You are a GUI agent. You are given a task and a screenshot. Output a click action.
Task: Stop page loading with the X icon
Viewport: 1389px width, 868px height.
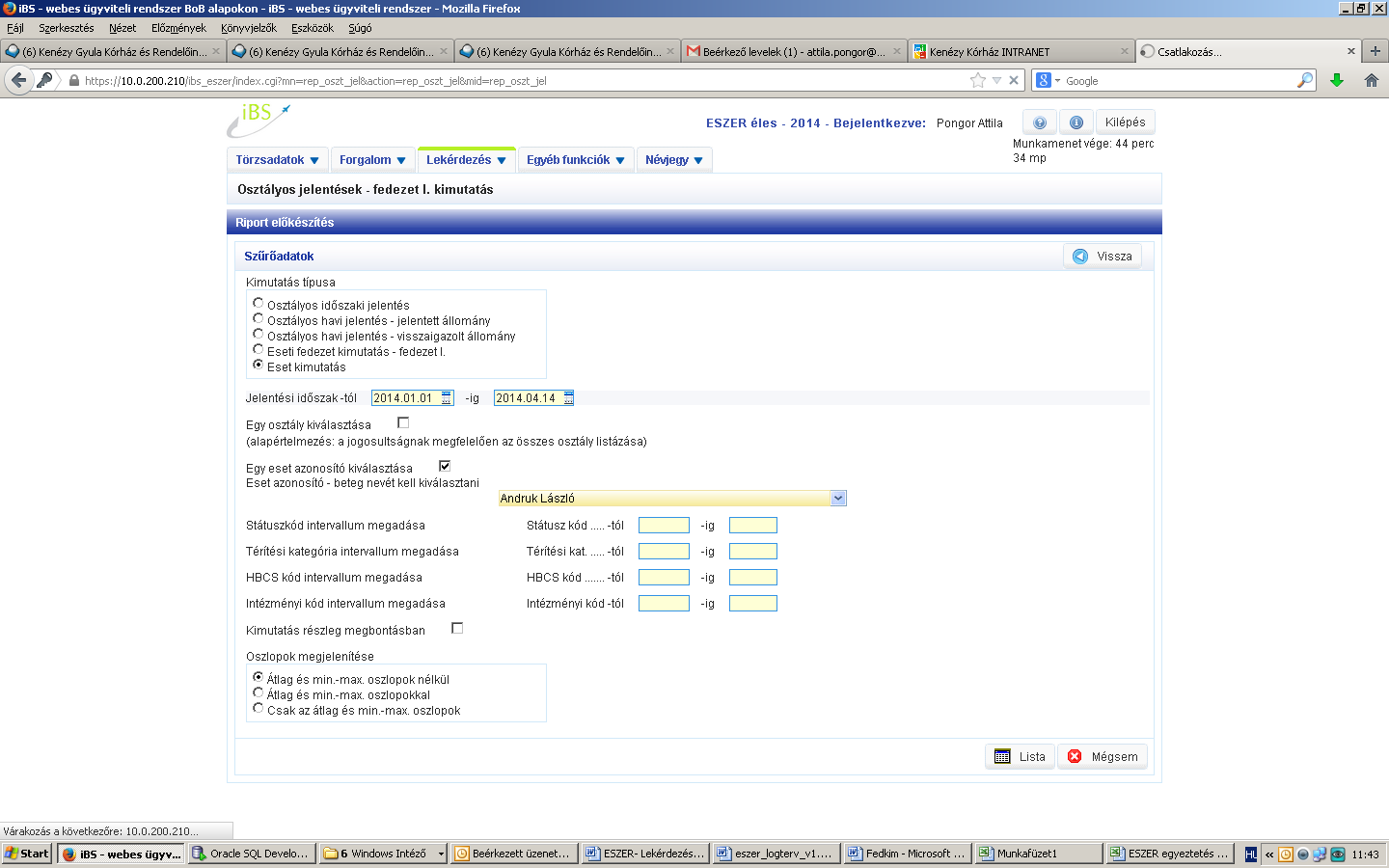click(x=1014, y=80)
